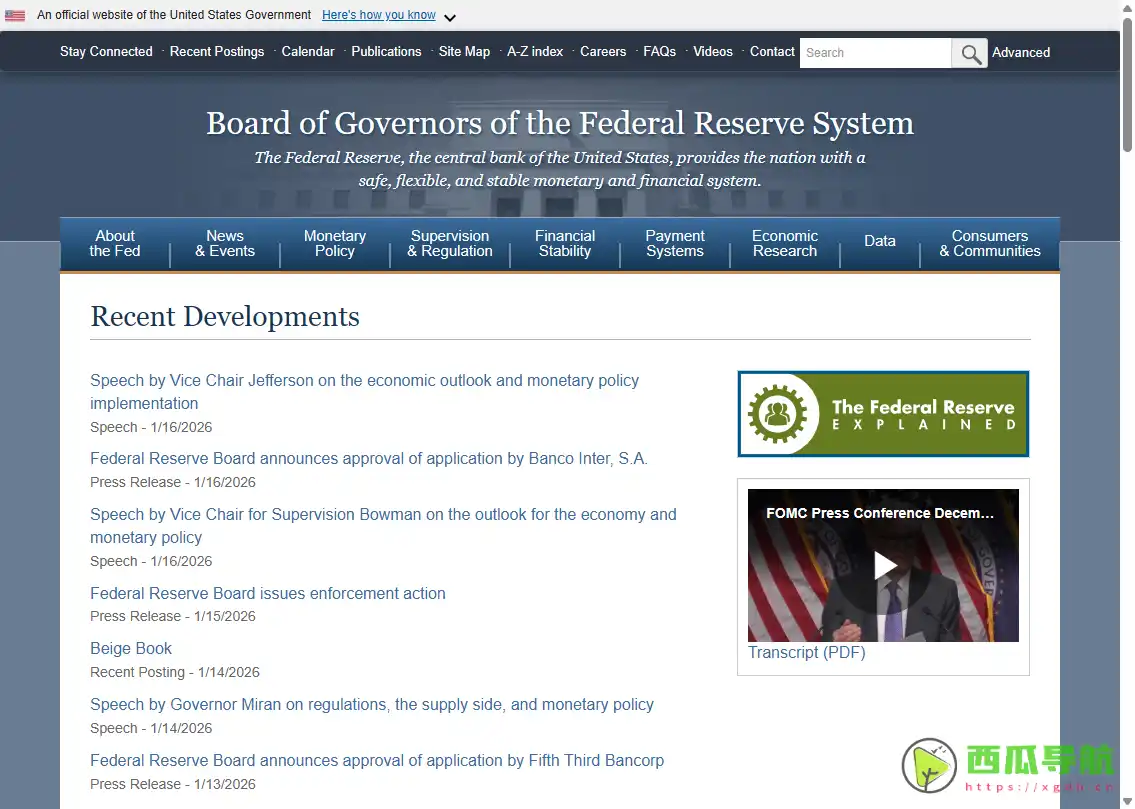Viewport: 1135px width, 809px height.
Task: Open the Transcript (PDF) link
Action: tap(807, 653)
